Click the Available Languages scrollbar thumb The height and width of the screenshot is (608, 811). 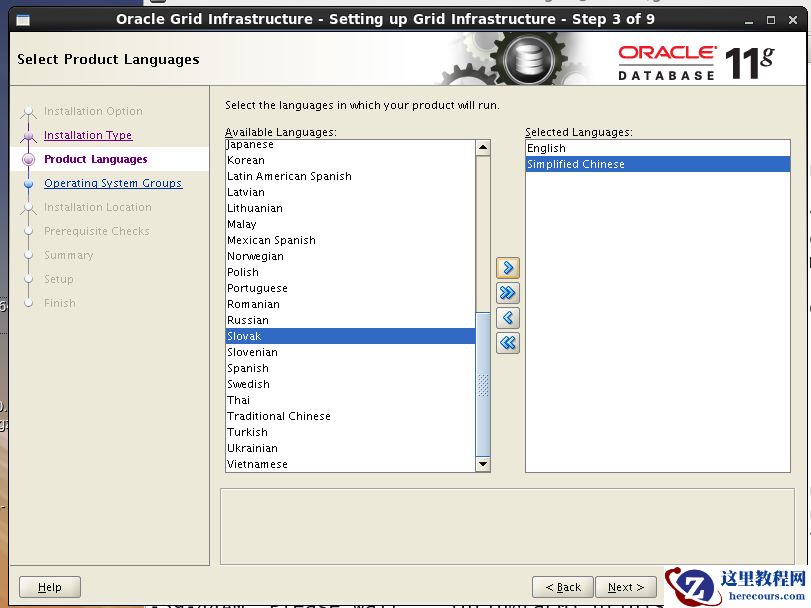pos(483,384)
